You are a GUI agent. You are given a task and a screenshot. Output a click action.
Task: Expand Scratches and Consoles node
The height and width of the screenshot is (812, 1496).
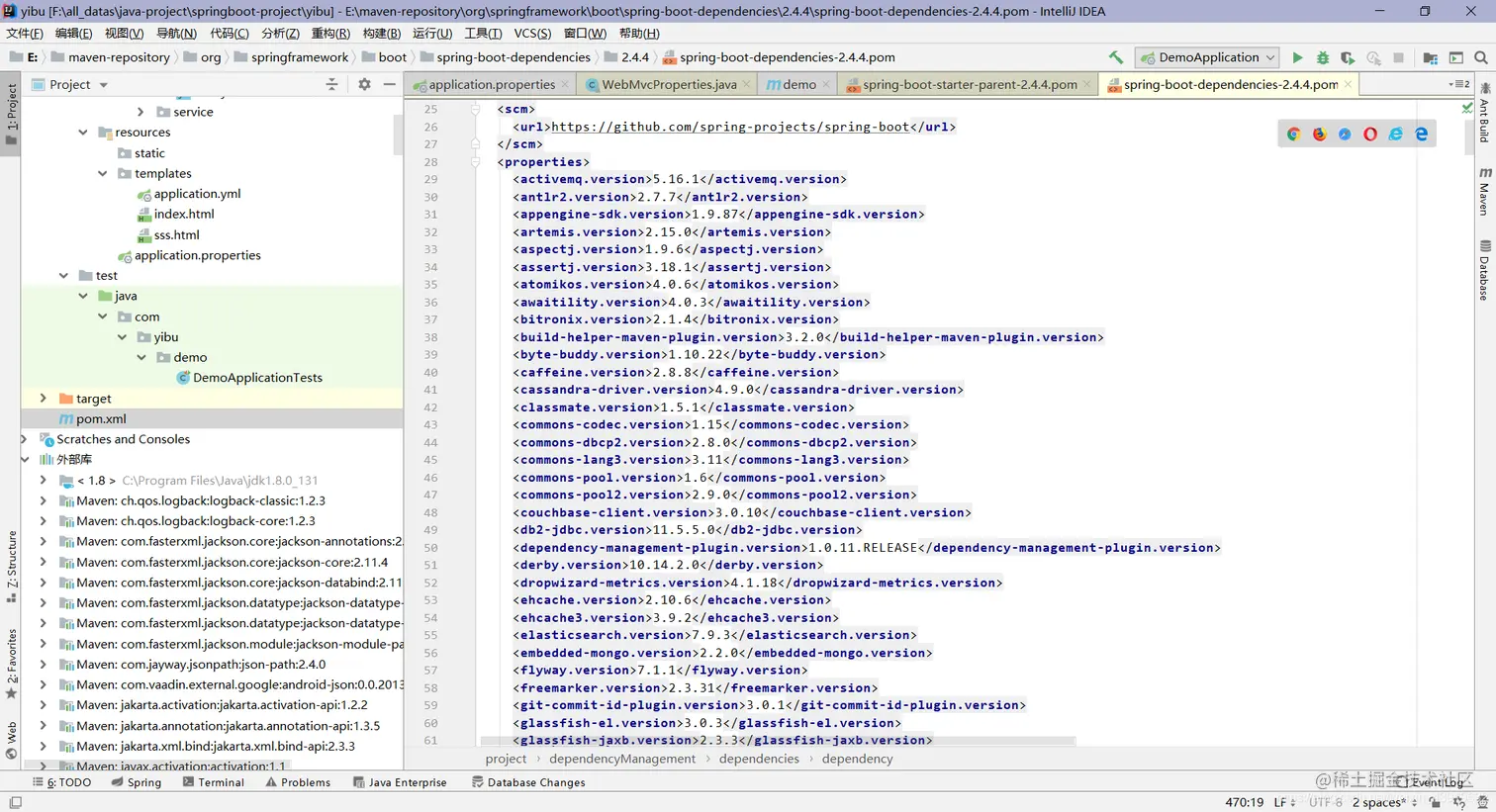[24, 438]
